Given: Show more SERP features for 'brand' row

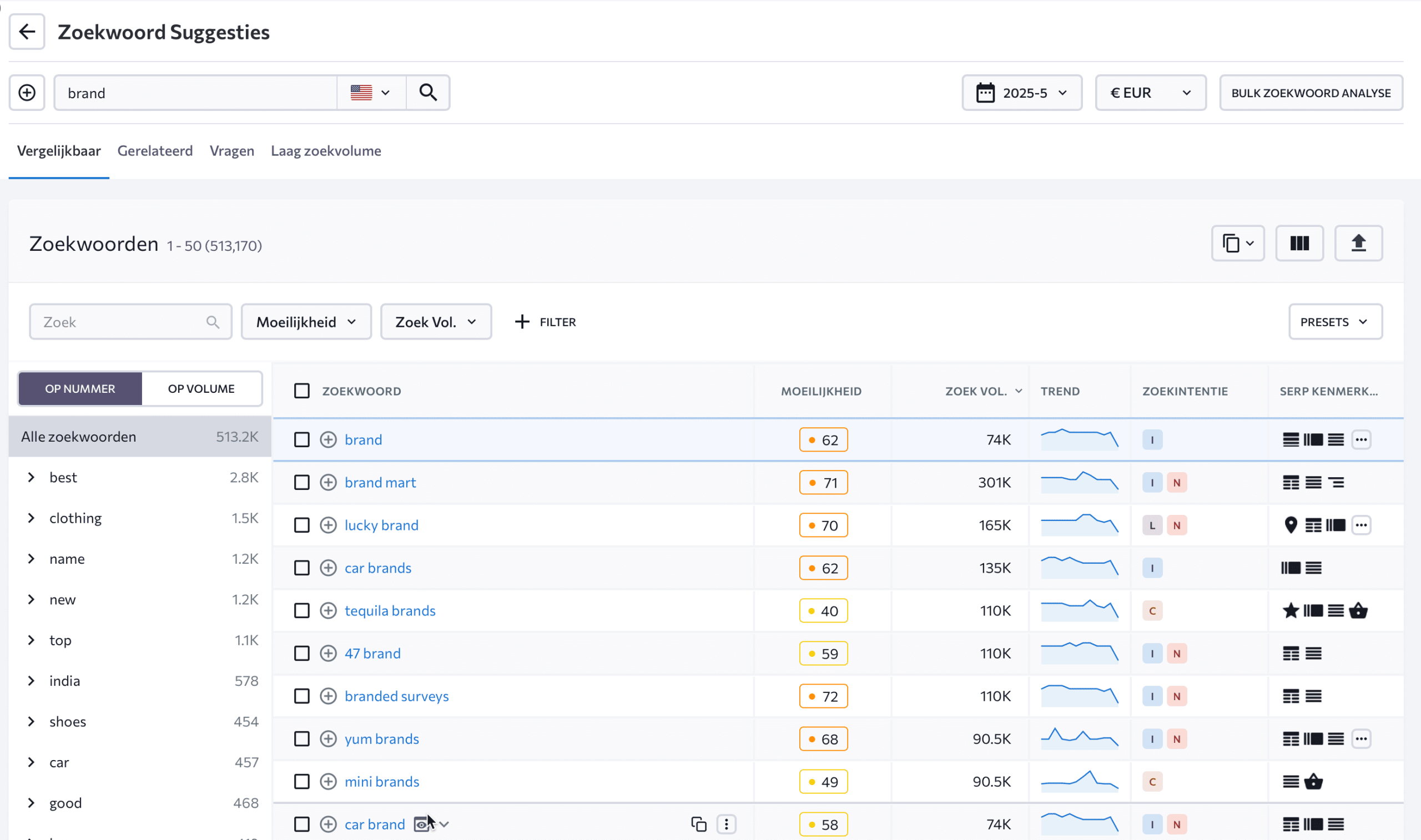Looking at the screenshot, I should pyautogui.click(x=1361, y=440).
